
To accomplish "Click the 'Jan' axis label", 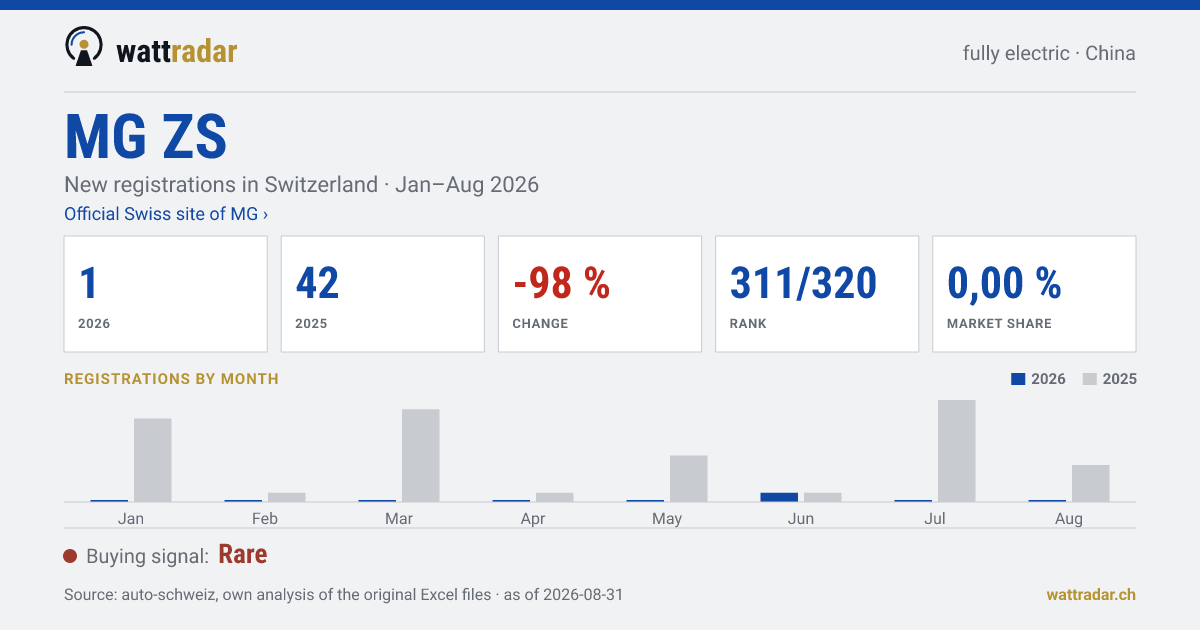I will tap(131, 518).
